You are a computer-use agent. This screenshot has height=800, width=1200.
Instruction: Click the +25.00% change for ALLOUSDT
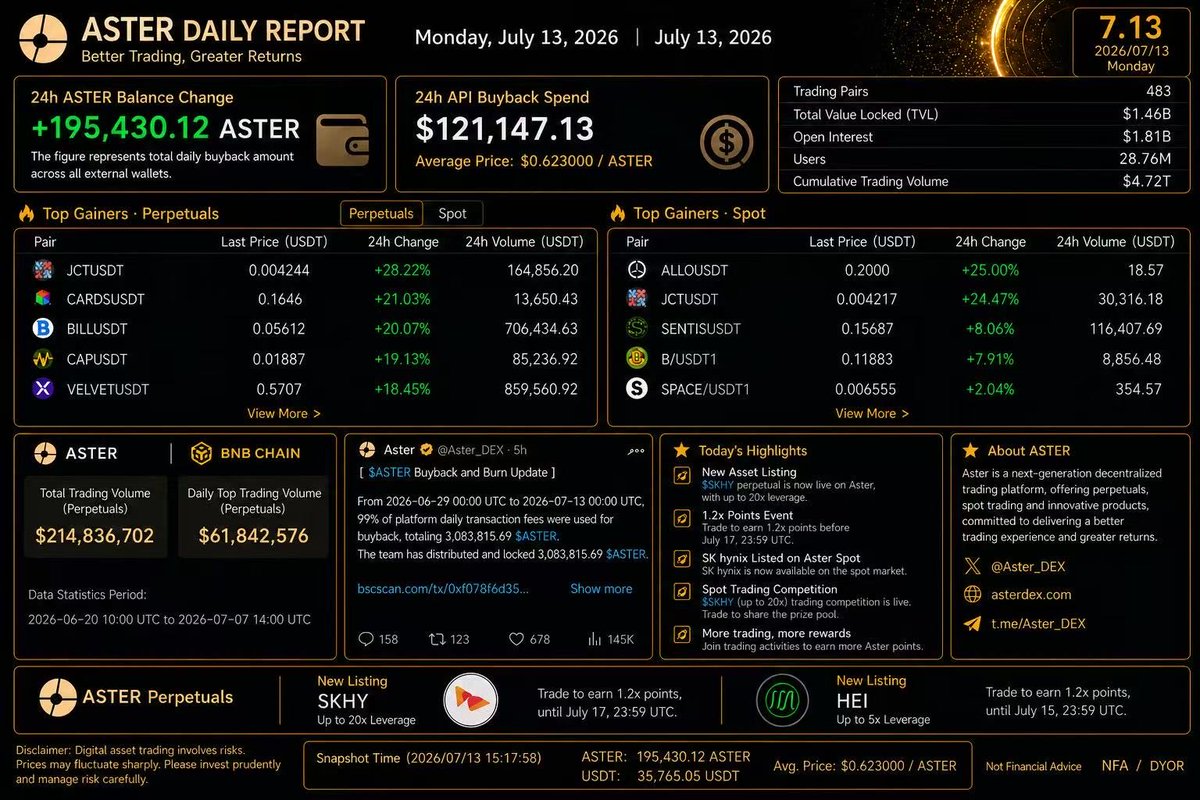[x=990, y=270]
